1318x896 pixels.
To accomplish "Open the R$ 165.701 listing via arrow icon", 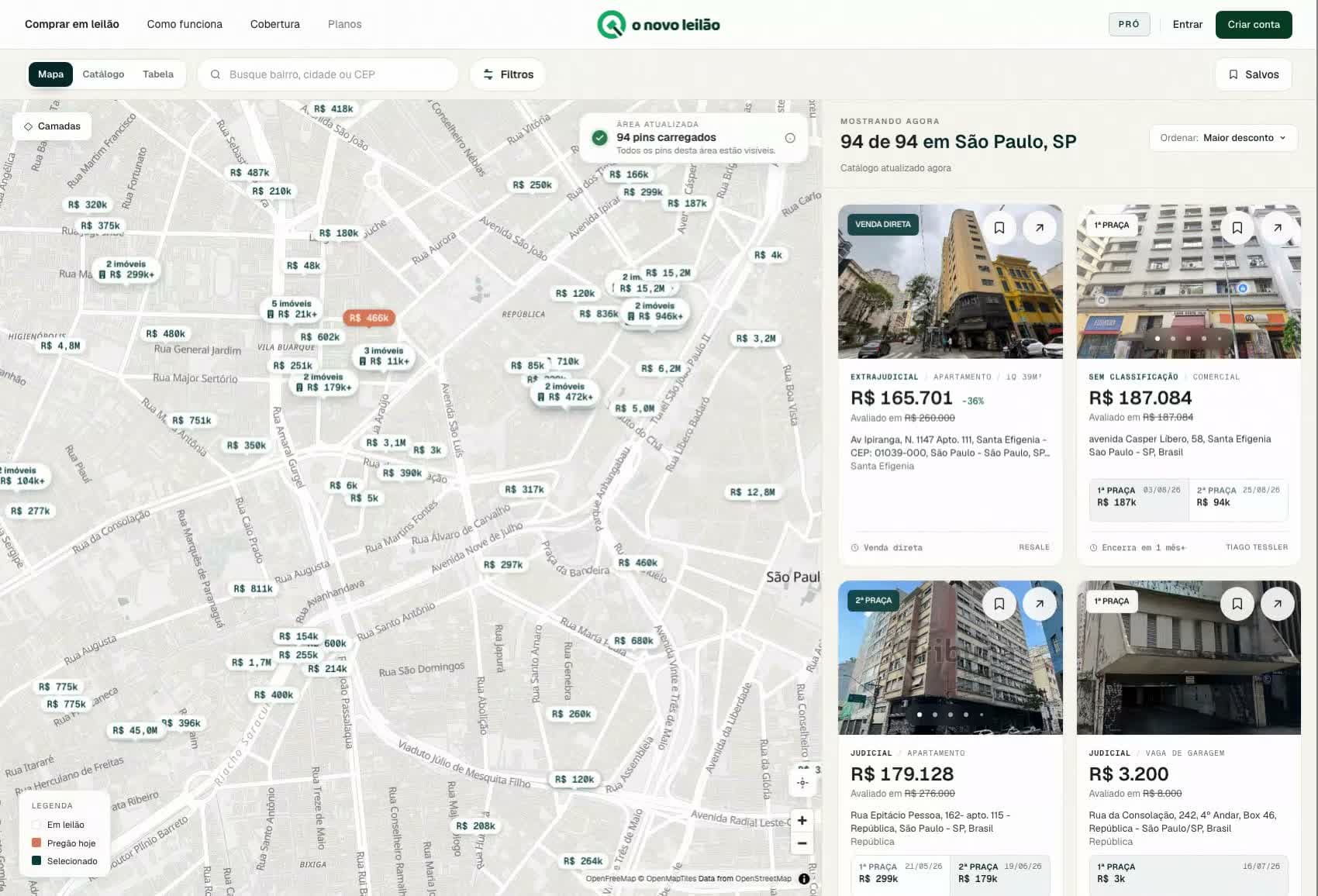I will point(1040,228).
